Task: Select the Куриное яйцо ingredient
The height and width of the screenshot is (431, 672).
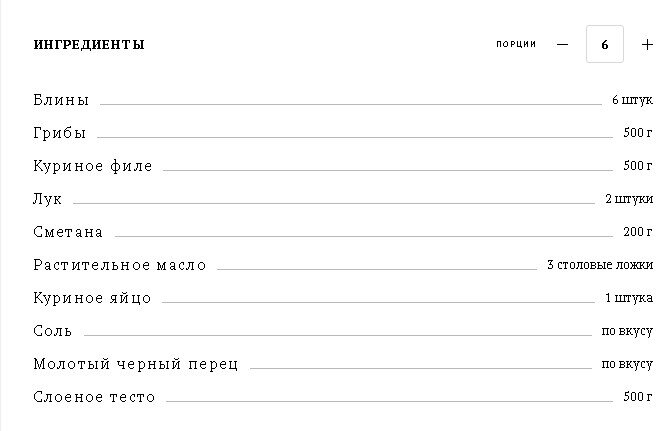Action: [x=92, y=298]
